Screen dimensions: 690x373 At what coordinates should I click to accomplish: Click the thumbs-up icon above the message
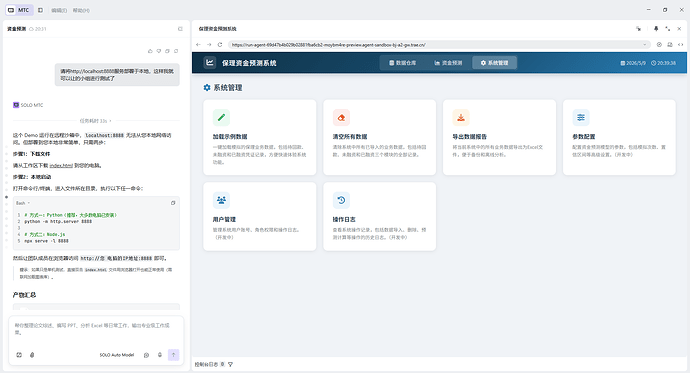[150, 51]
